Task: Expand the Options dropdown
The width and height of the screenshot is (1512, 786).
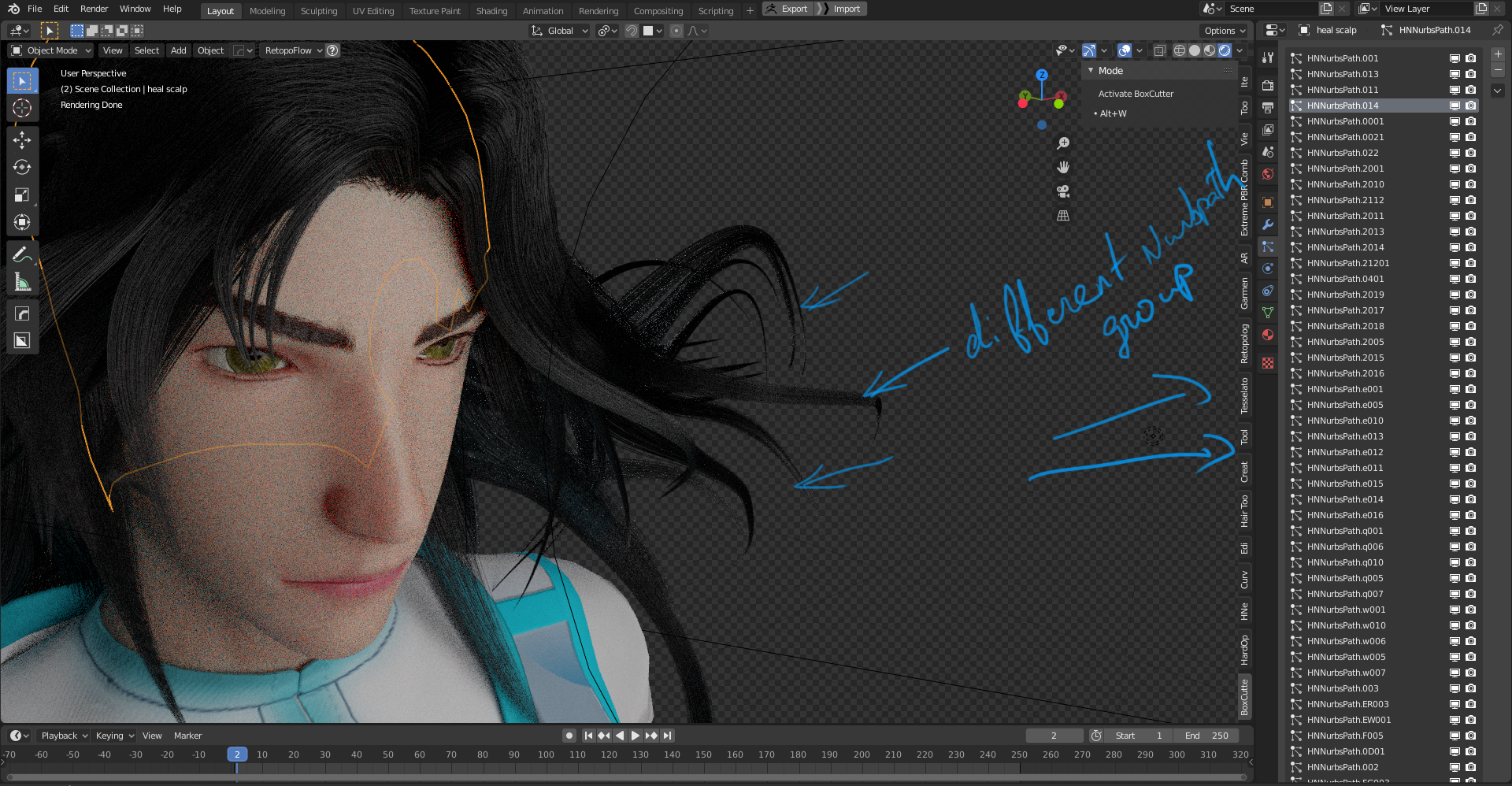Action: pyautogui.click(x=1225, y=31)
